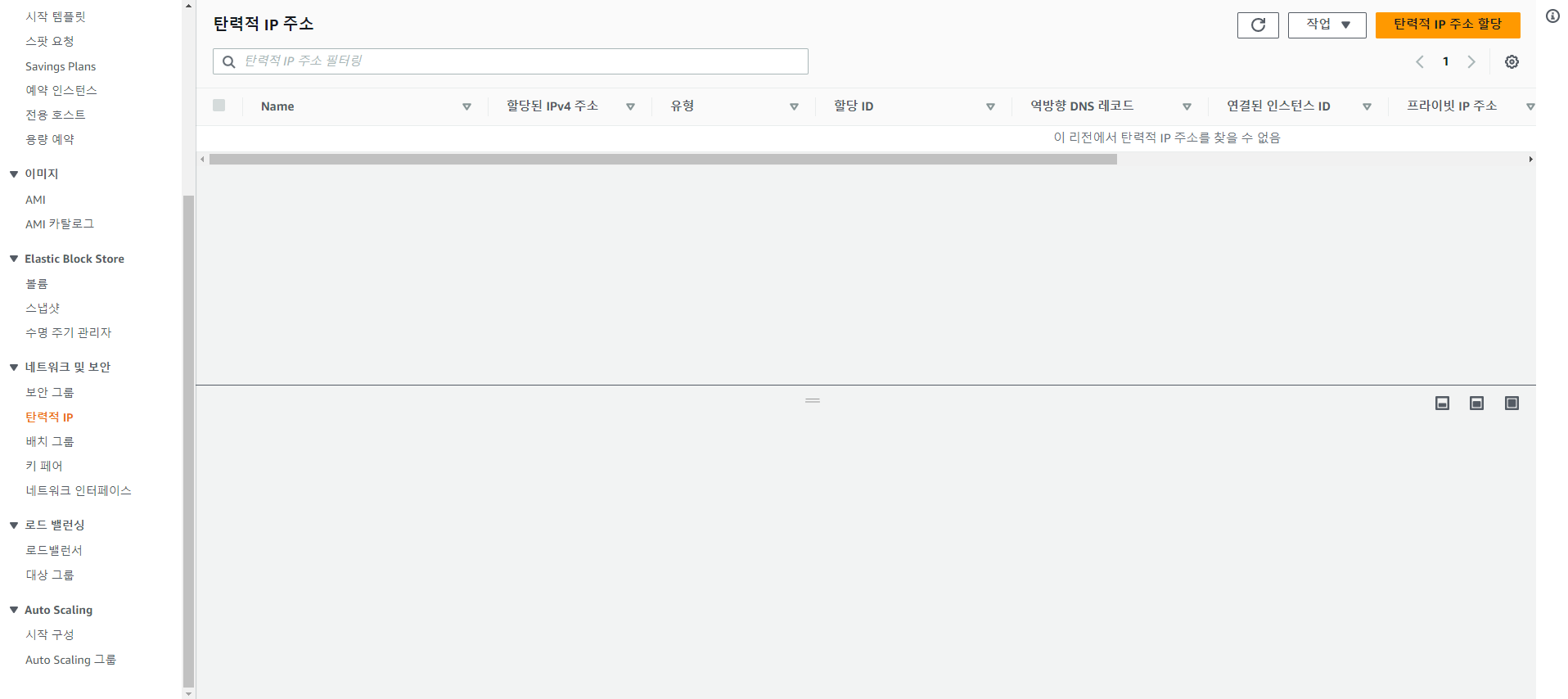1568x699 pixels.
Task: Click the panel drag handle
Action: (813, 400)
